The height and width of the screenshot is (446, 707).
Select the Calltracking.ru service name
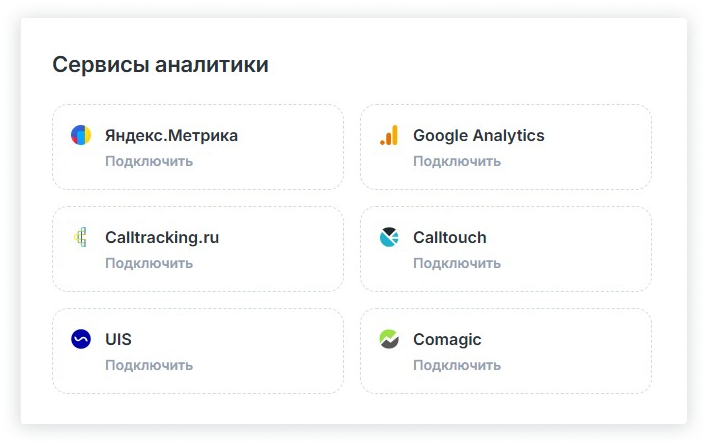[x=161, y=237]
